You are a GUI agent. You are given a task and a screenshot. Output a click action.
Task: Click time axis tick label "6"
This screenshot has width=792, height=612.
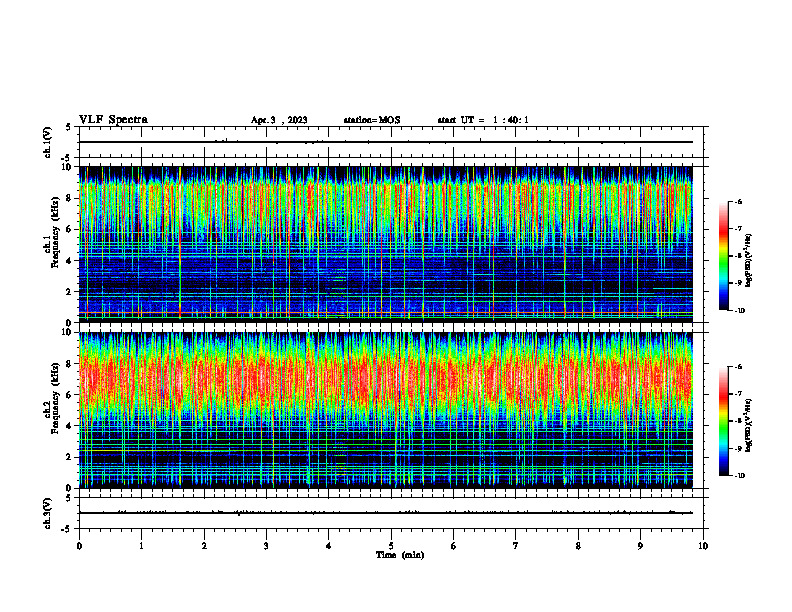453,546
